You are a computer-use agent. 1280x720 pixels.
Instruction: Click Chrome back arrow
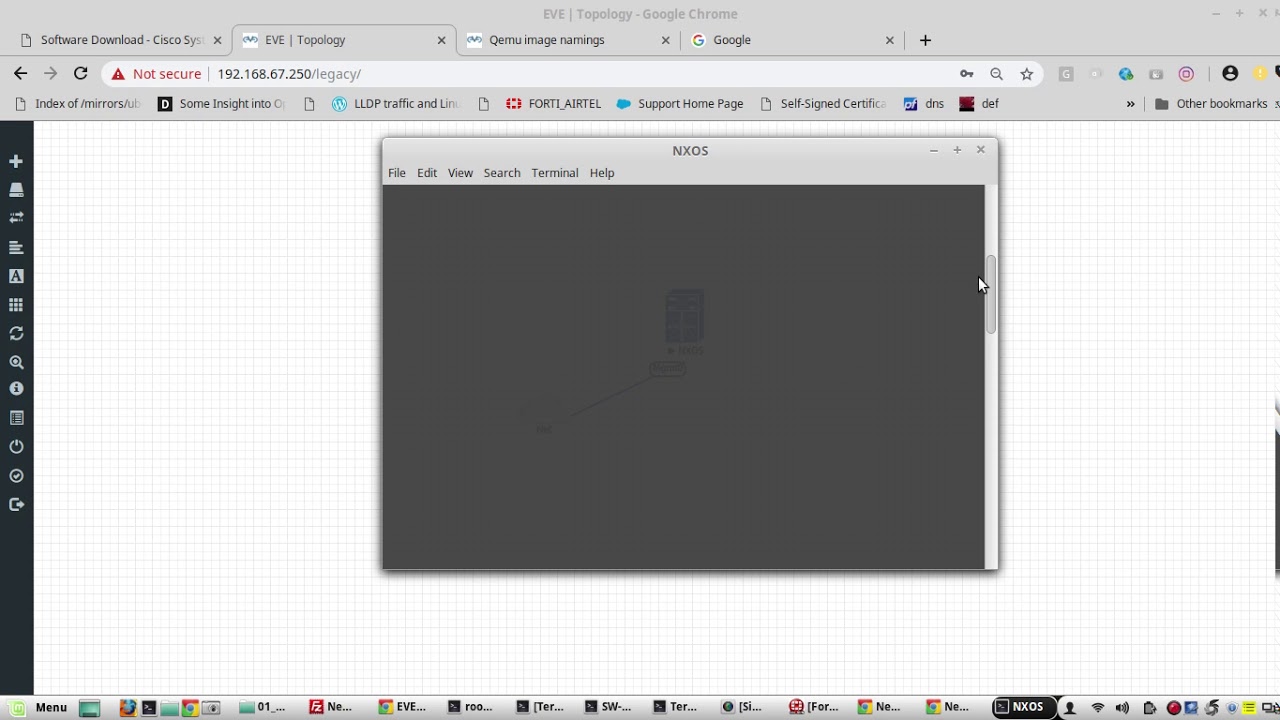click(x=21, y=73)
